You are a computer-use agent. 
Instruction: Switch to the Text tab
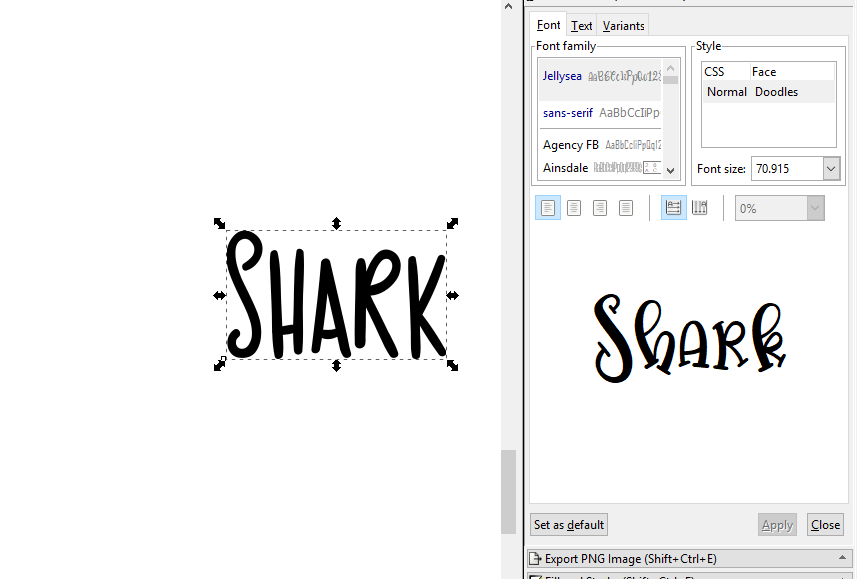click(x=581, y=26)
